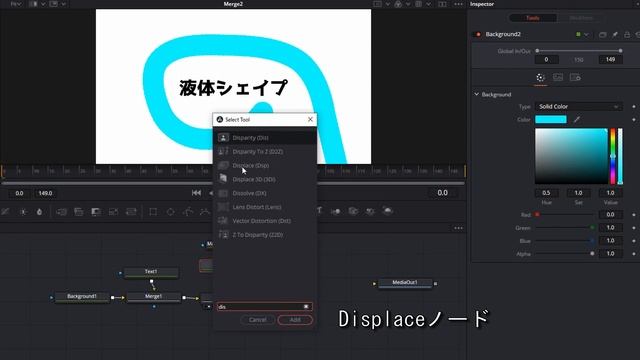Click the Saturation value field
Viewport: 640px width, 360px height.
point(578,193)
